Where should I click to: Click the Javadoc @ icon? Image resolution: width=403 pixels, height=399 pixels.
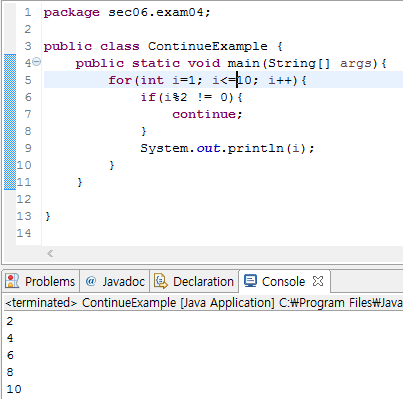[91, 281]
